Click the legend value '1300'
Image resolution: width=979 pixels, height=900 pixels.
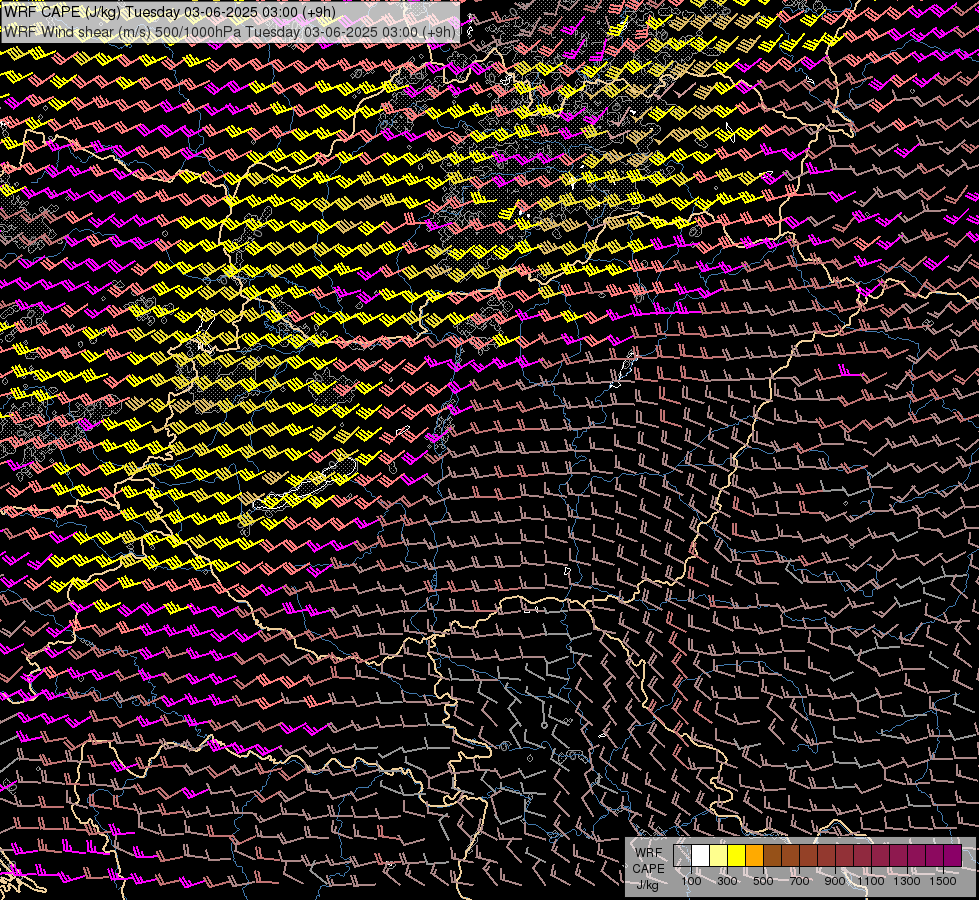coord(907,881)
